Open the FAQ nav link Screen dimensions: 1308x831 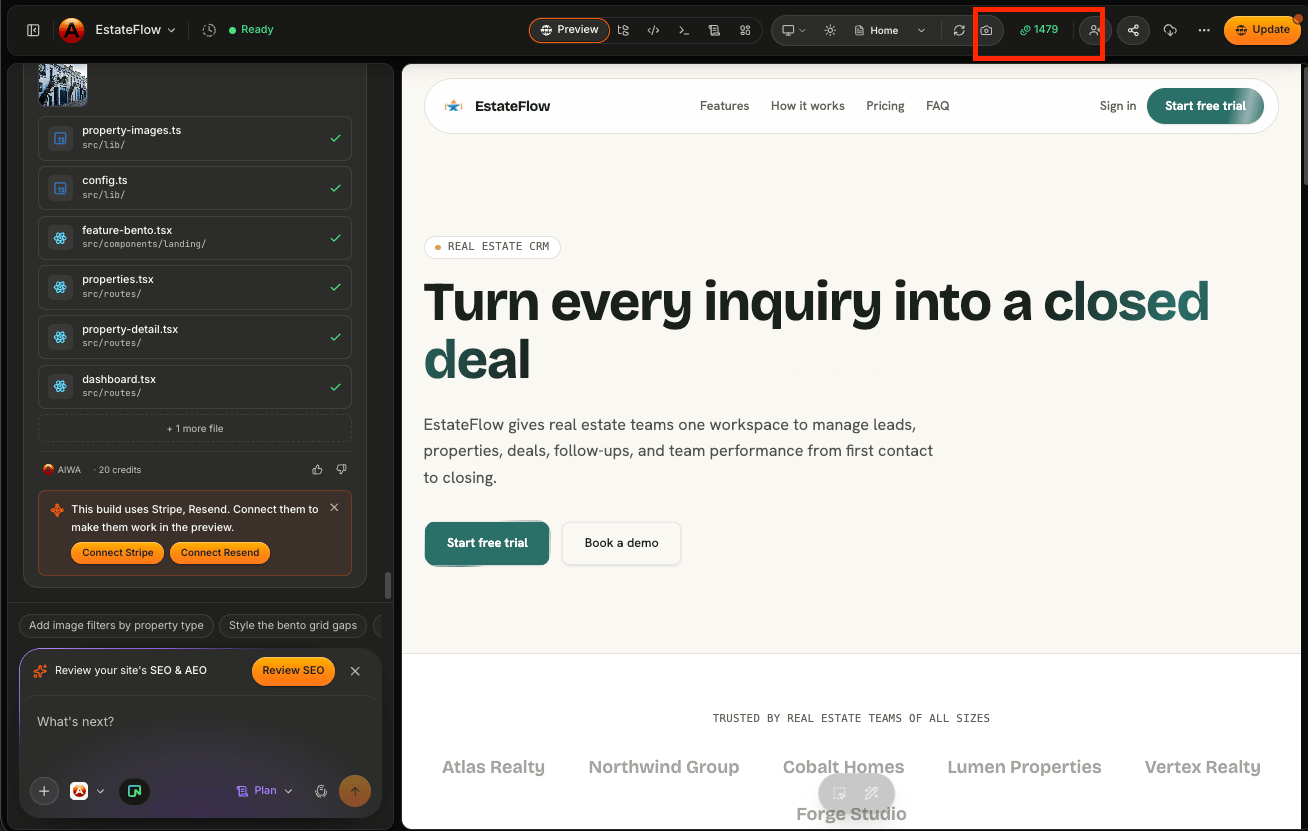click(x=937, y=106)
